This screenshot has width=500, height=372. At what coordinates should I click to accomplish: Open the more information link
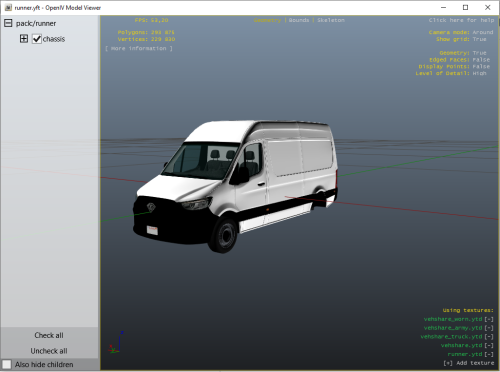[139, 48]
